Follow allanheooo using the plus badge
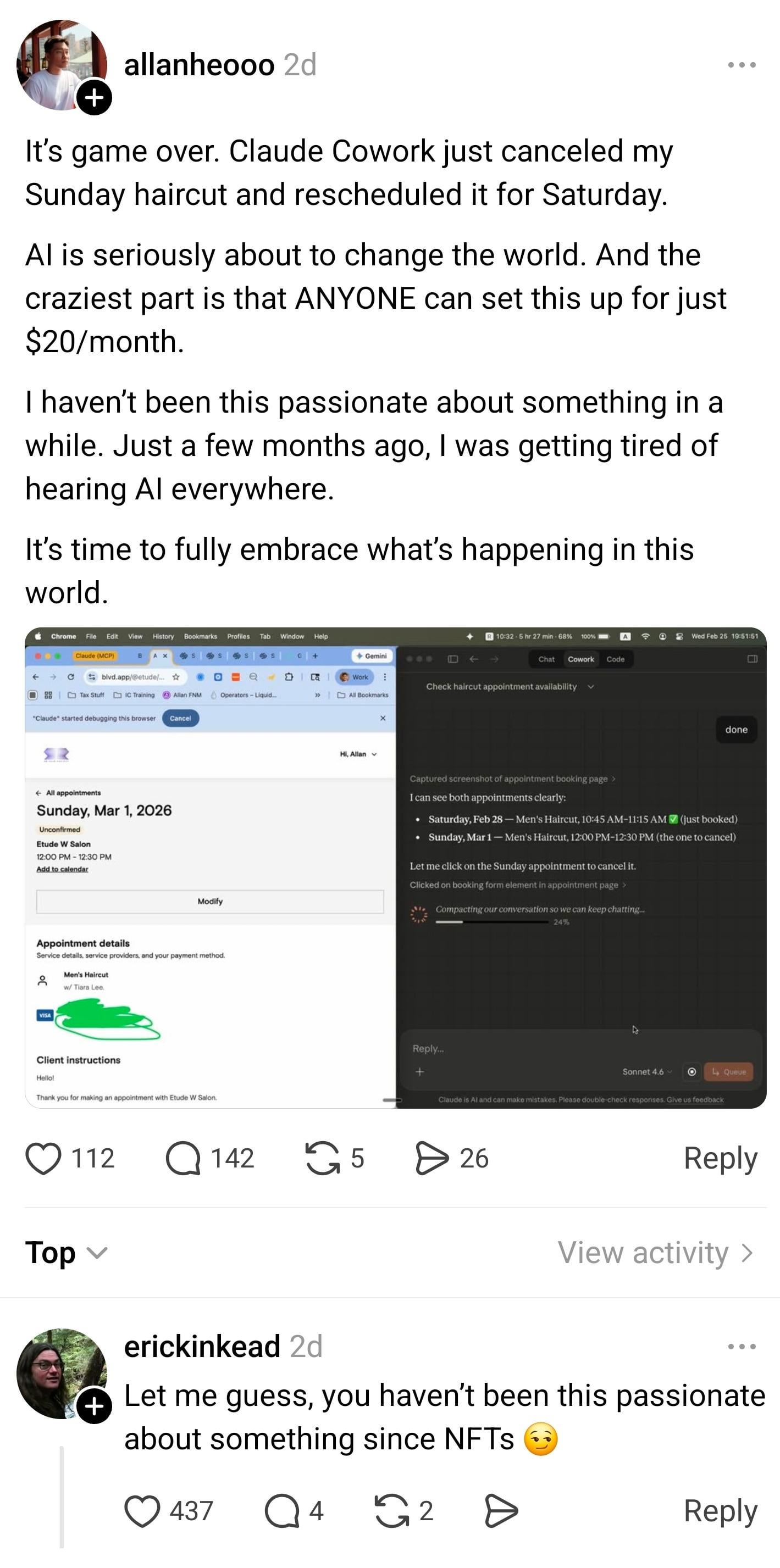780x1568 pixels. tap(94, 97)
